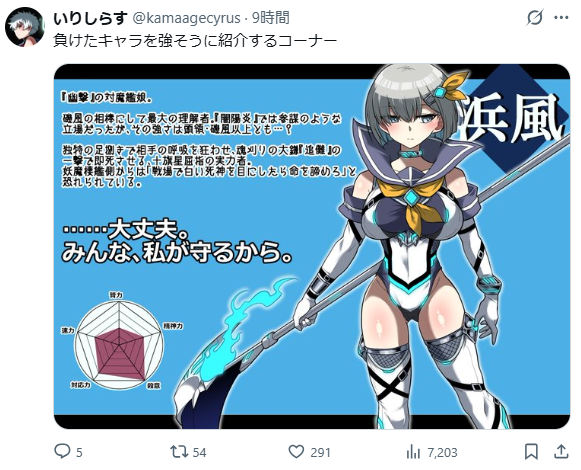Viewport: 581px width, 470px height.
Task: Click the 浜風 name title in image
Action: click(x=512, y=118)
